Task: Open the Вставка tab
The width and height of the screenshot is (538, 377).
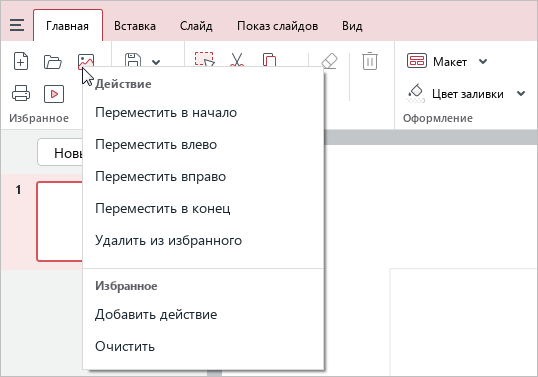Action: (135, 26)
